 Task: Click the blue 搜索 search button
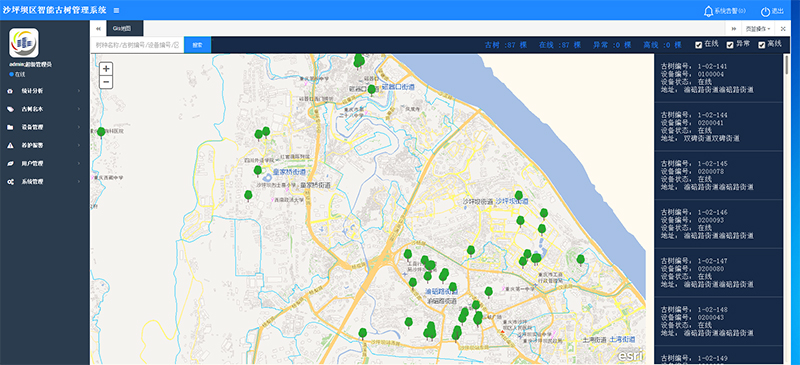(197, 45)
